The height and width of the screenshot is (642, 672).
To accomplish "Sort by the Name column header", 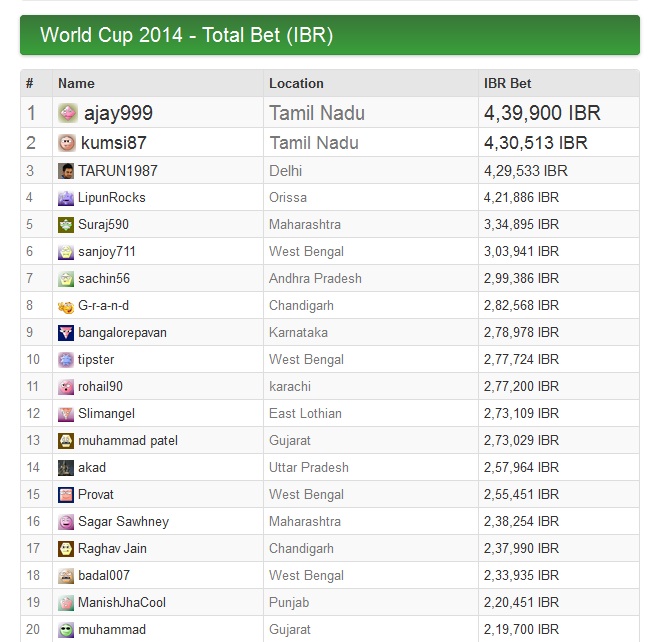I will pos(76,83).
